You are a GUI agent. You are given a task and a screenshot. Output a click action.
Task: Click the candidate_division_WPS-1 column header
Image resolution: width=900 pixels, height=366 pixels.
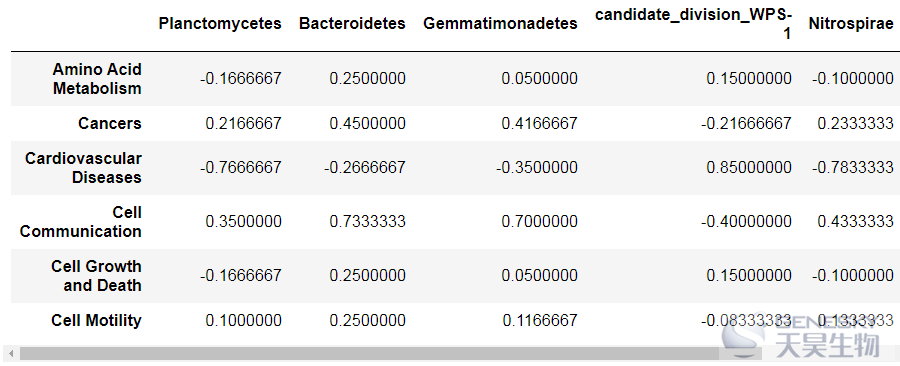click(x=693, y=24)
